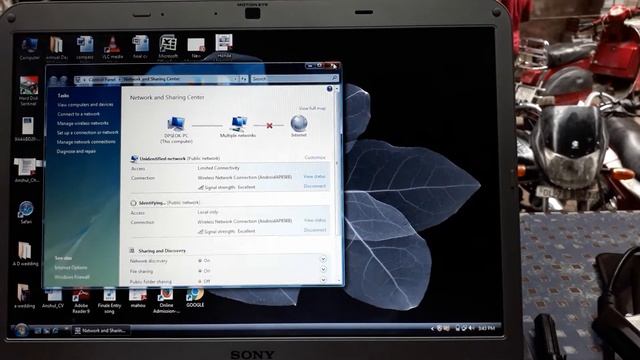Click Customize for Unidentified network
The height and width of the screenshot is (360, 640).
tap(315, 158)
